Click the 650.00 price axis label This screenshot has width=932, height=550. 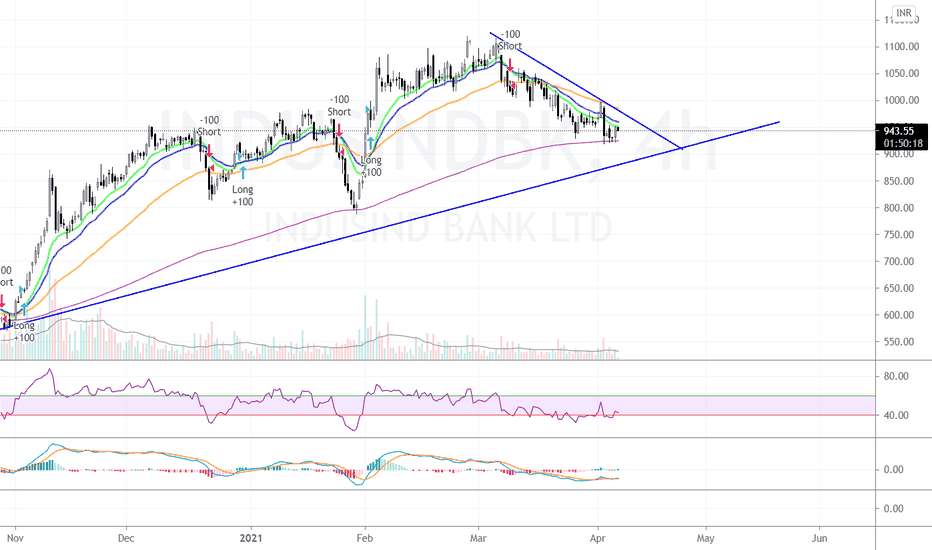[900, 288]
